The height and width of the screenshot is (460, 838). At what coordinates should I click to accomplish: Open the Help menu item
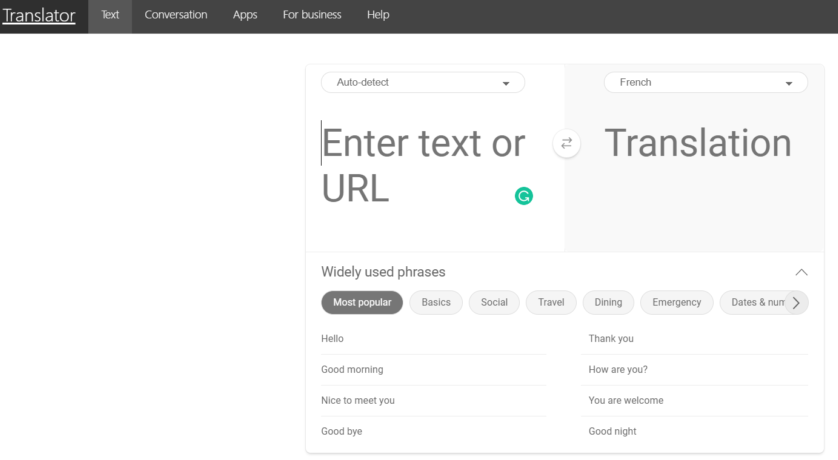click(378, 15)
